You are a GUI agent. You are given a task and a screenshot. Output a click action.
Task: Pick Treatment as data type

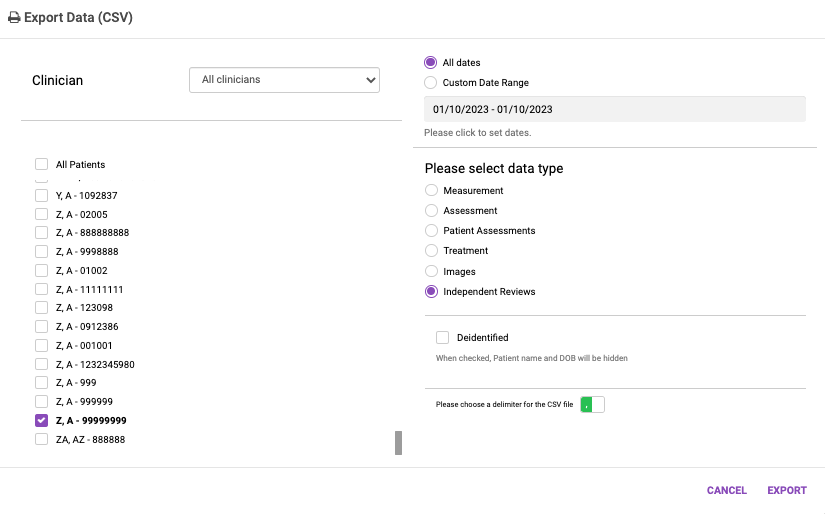[431, 250]
